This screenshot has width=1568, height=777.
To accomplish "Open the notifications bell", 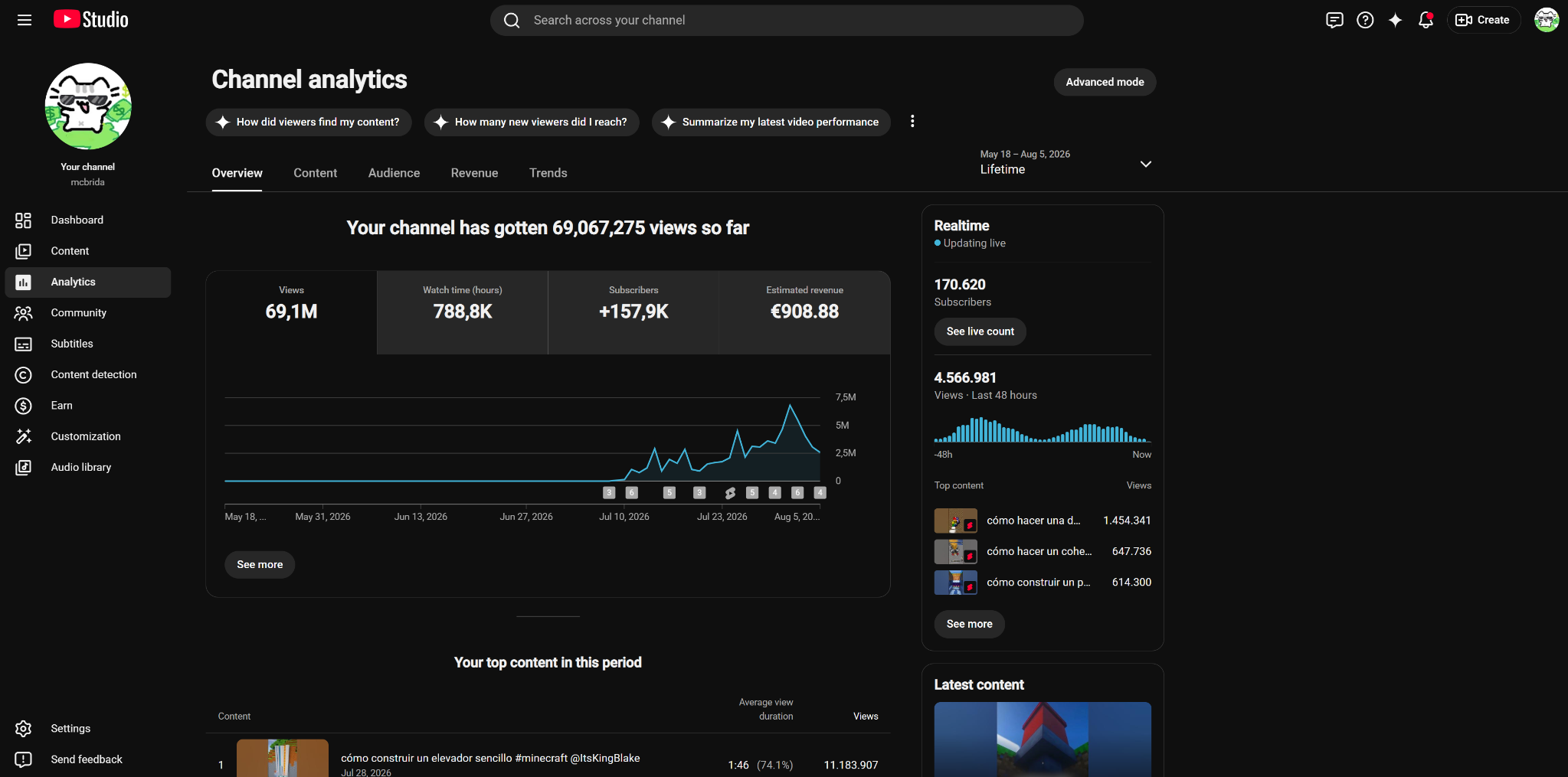I will (x=1426, y=20).
